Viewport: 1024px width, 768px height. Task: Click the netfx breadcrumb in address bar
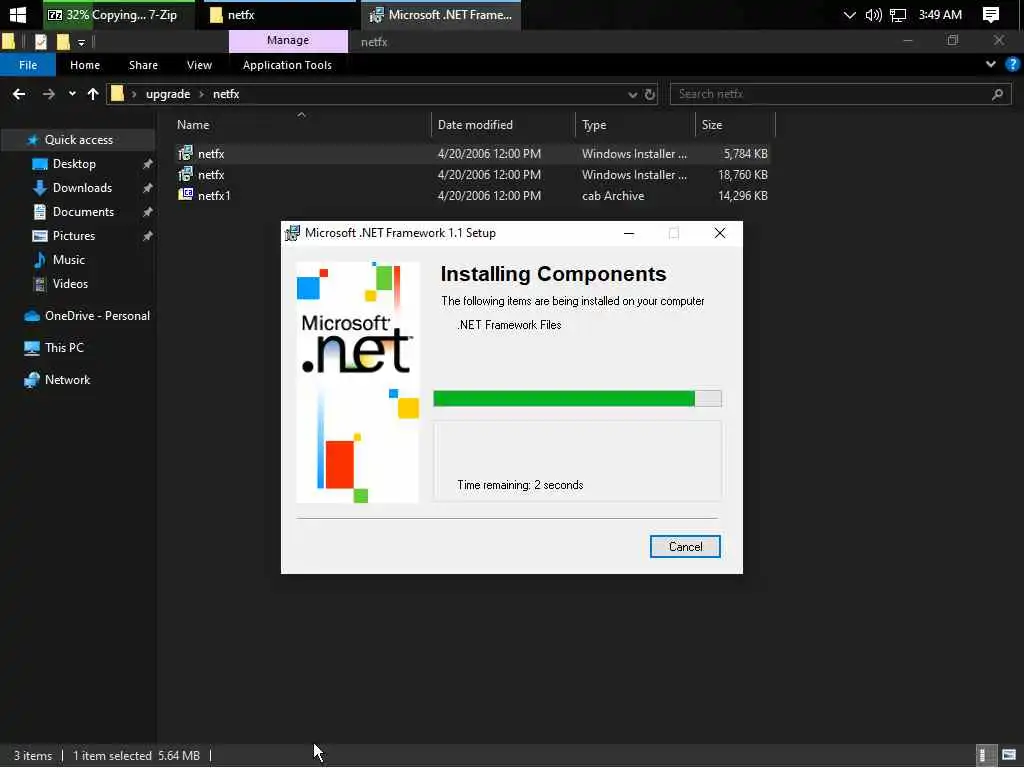[x=226, y=94]
